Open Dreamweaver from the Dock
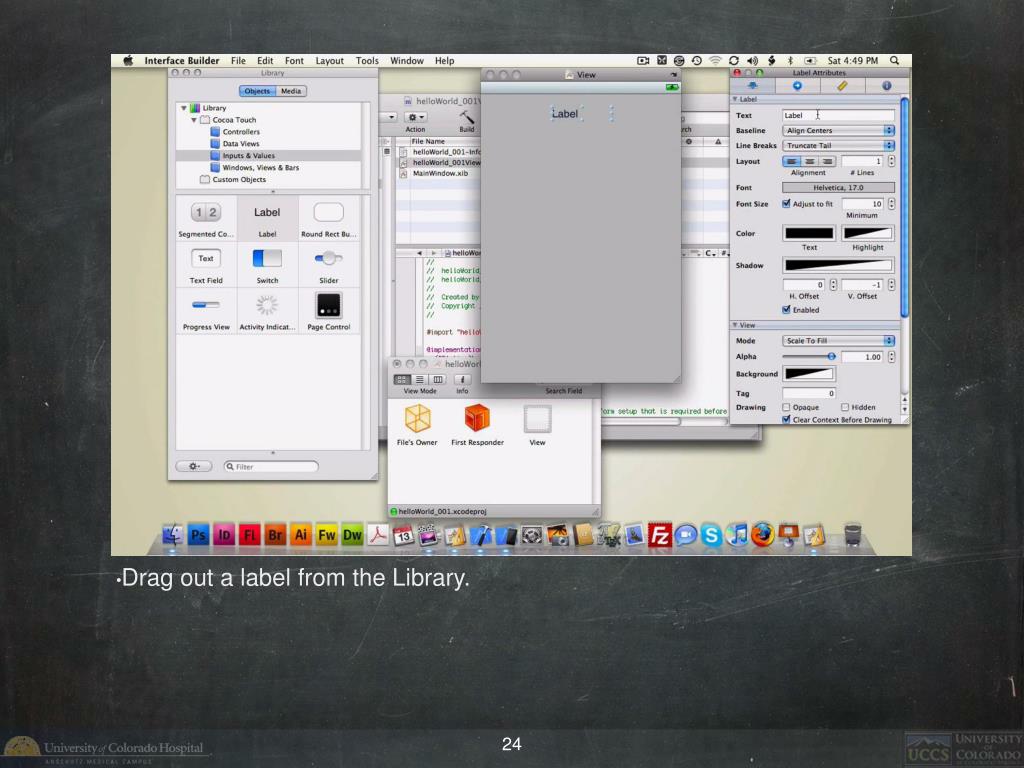The image size is (1024, 768). (x=352, y=536)
